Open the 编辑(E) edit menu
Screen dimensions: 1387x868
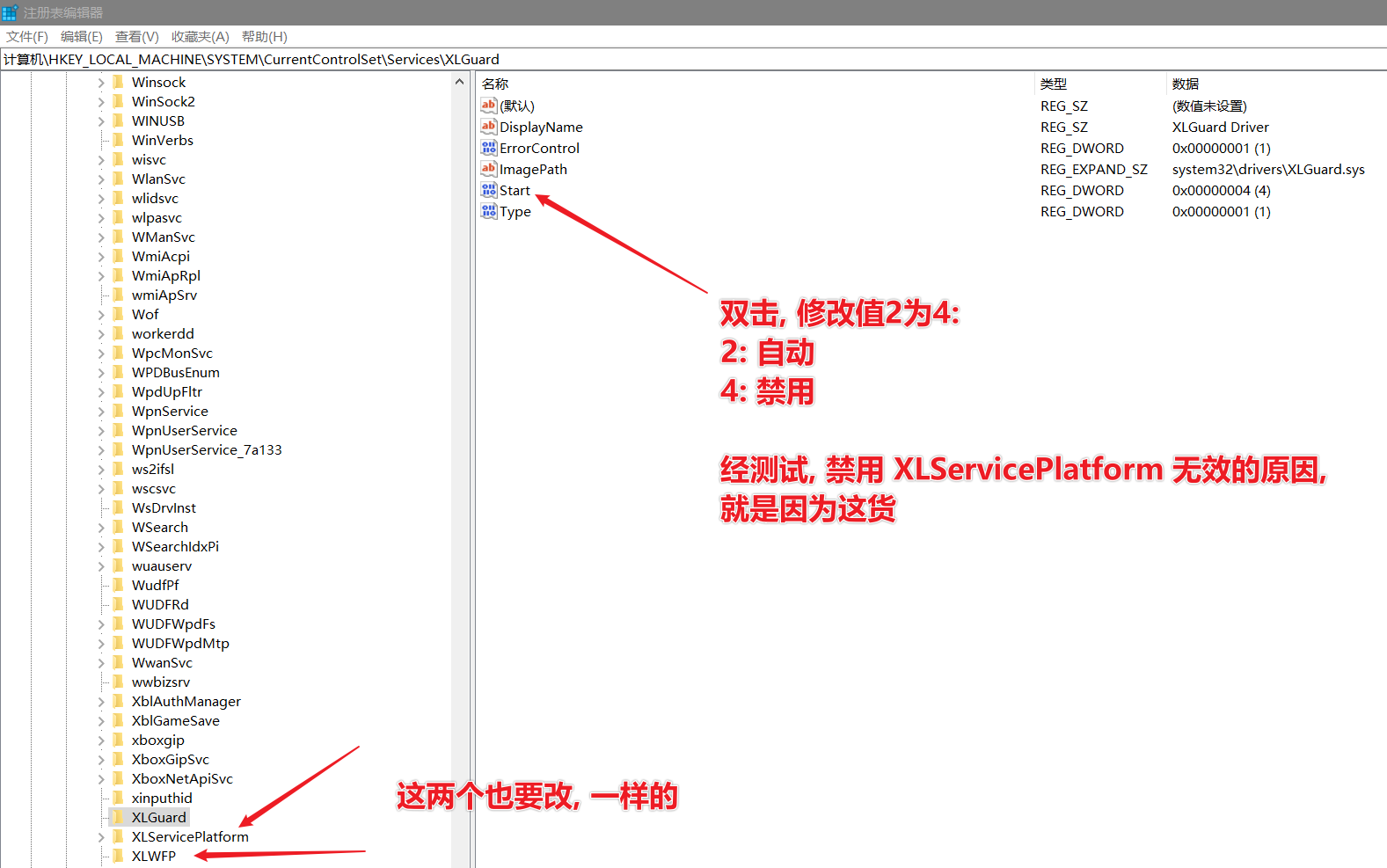coord(81,36)
